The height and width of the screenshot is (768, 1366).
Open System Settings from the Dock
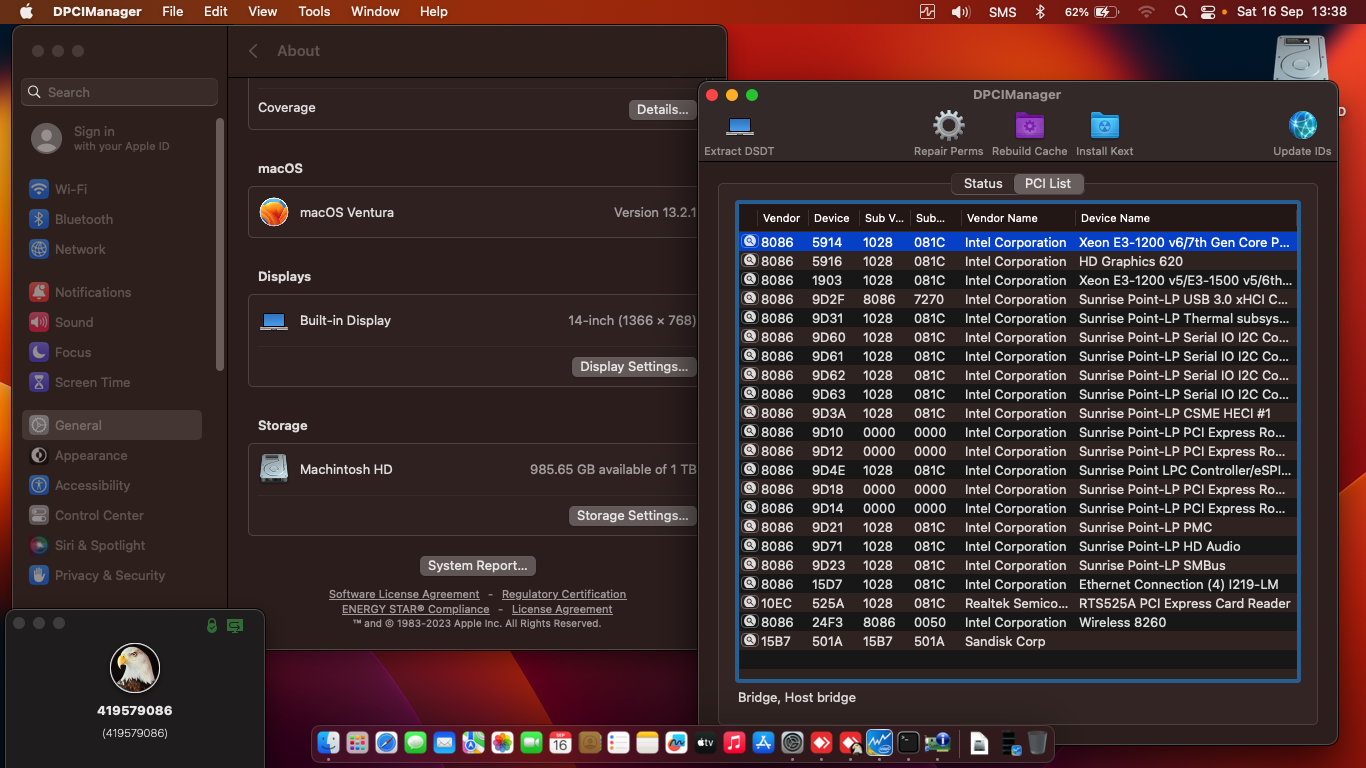[x=792, y=743]
